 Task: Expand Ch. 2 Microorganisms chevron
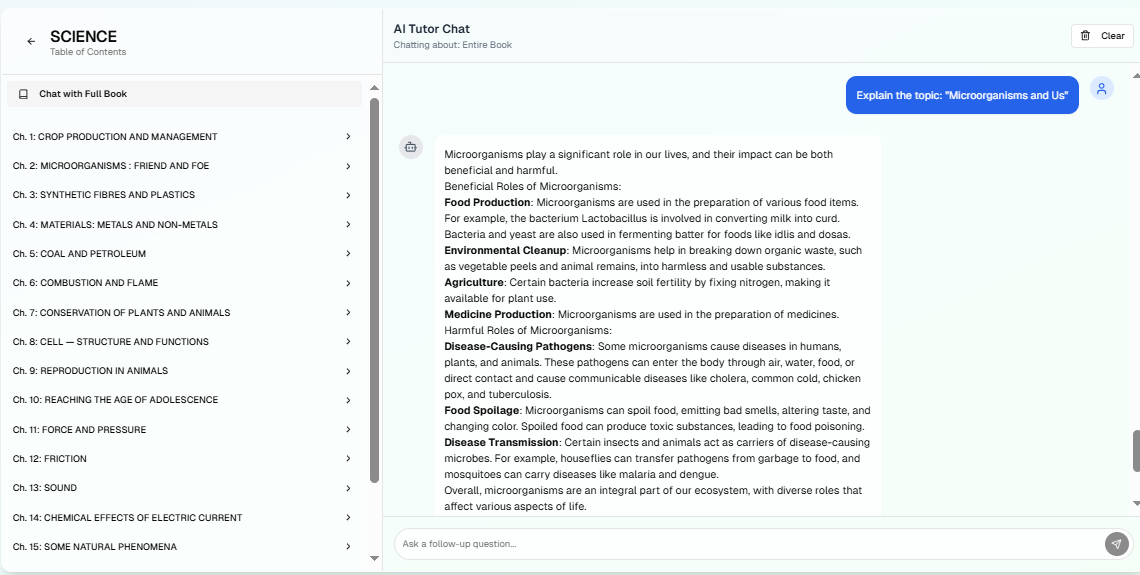point(348,166)
